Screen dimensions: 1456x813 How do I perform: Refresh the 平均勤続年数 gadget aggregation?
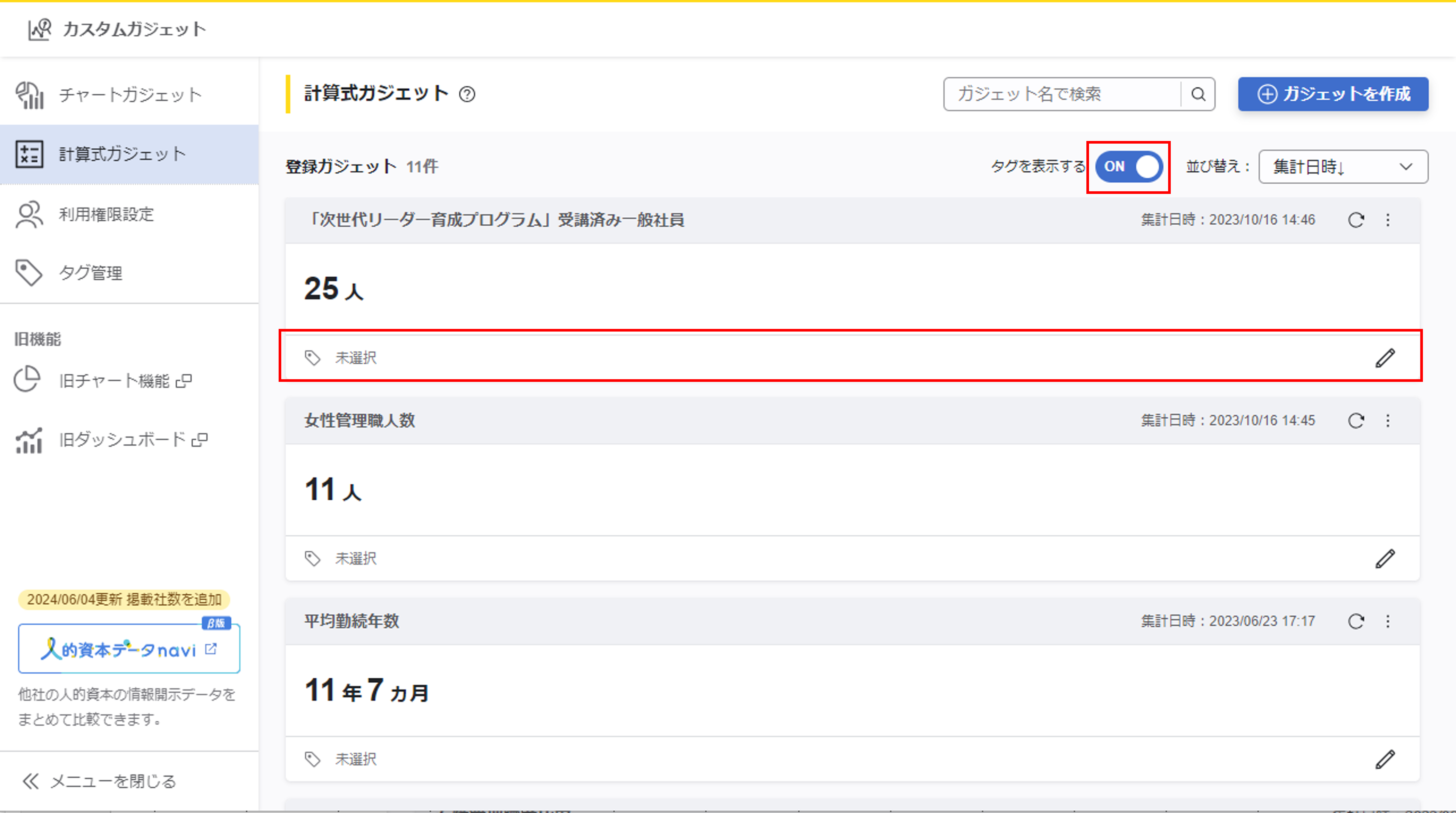(x=1356, y=621)
